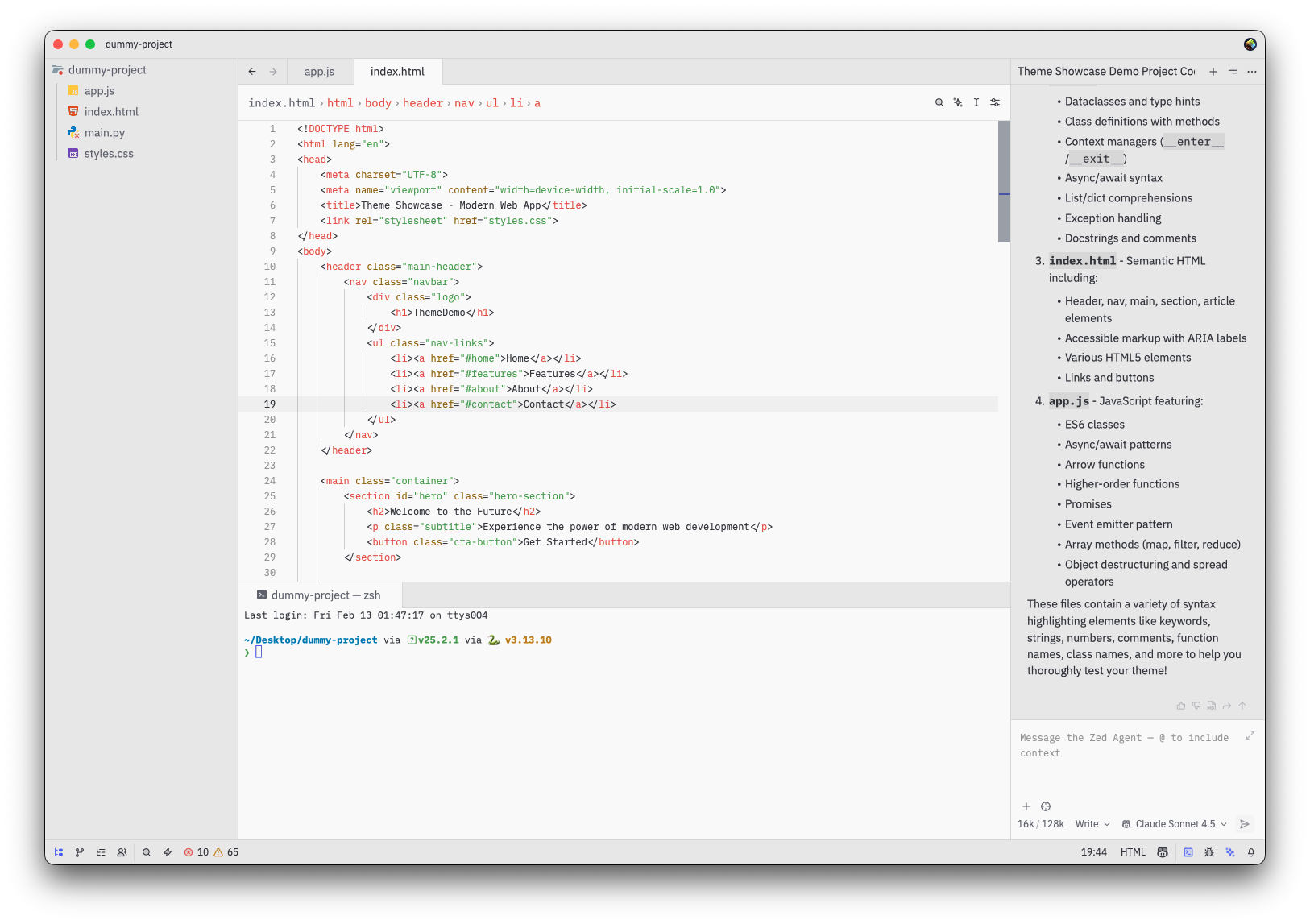Viewport: 1310px width, 924px height.
Task: Open buffer search in editor toolbar
Action: pyautogui.click(x=939, y=102)
